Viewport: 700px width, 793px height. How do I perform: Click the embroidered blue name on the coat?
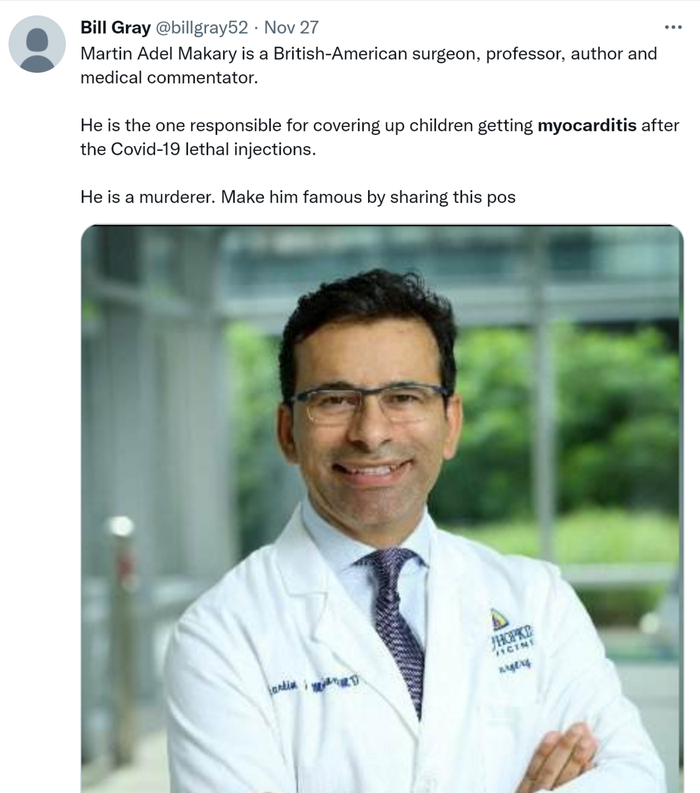coord(314,684)
